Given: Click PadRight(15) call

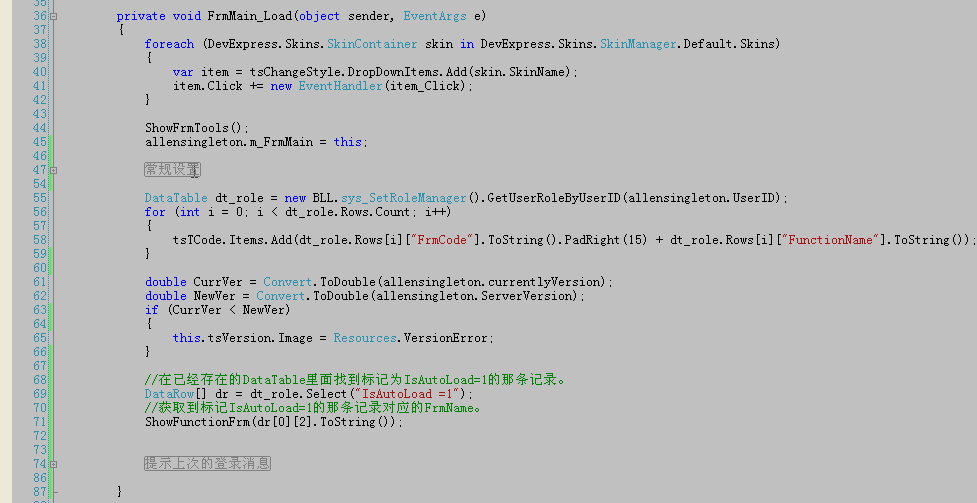Looking at the screenshot, I should coord(606,240).
